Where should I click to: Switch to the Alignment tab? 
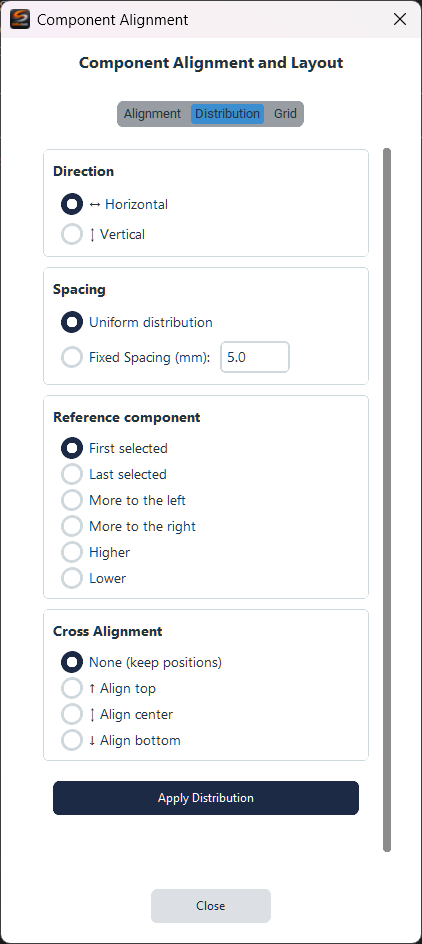coord(152,114)
